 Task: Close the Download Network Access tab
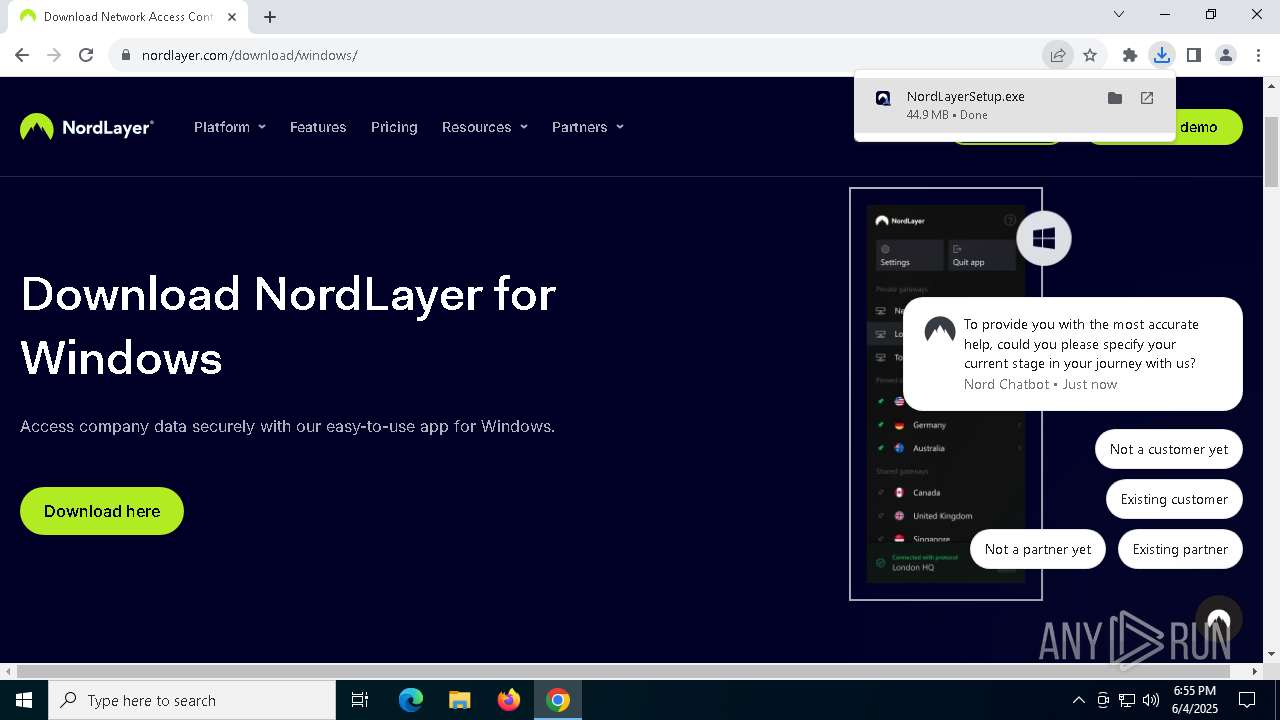[x=232, y=16]
